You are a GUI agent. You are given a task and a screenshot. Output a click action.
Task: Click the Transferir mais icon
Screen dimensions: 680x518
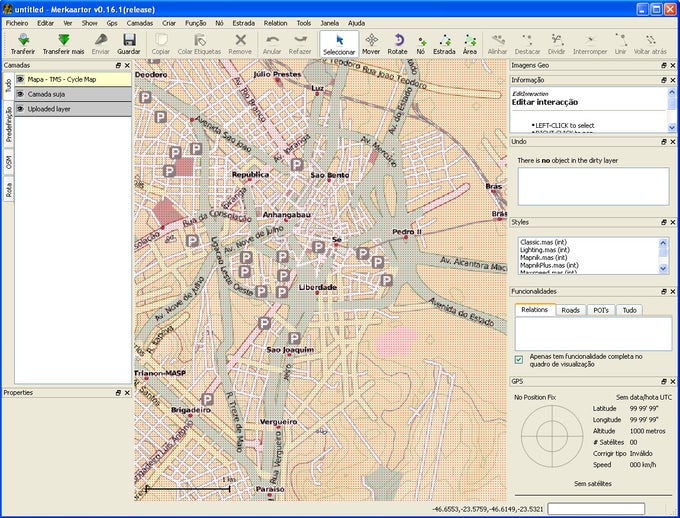(64, 40)
